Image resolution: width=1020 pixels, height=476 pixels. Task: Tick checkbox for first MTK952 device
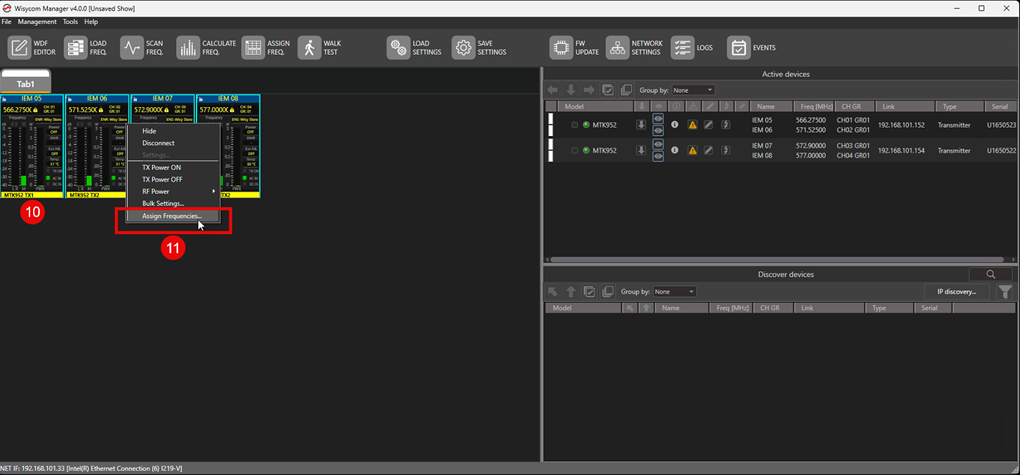point(575,125)
